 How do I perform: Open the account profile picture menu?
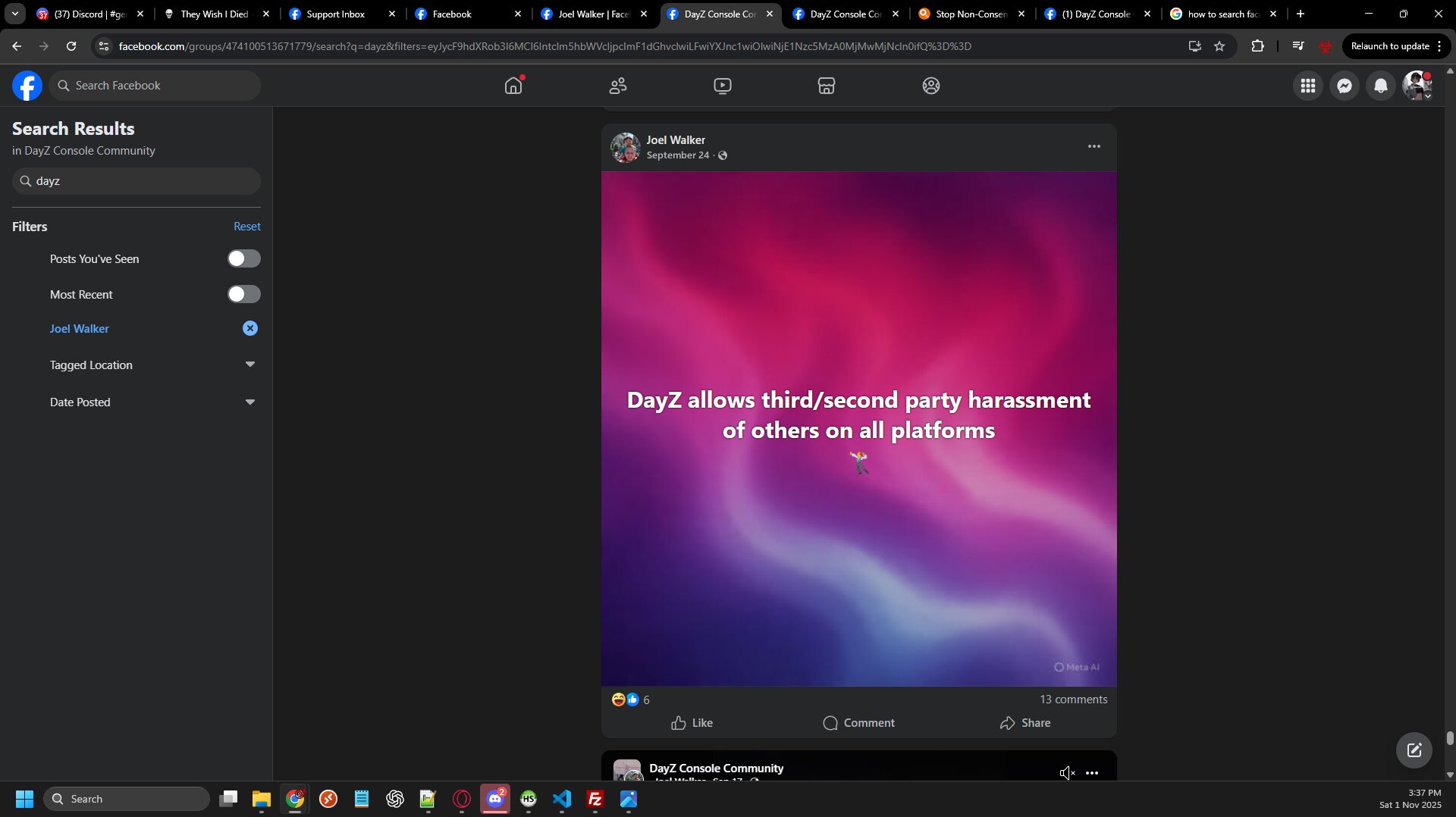tap(1417, 86)
